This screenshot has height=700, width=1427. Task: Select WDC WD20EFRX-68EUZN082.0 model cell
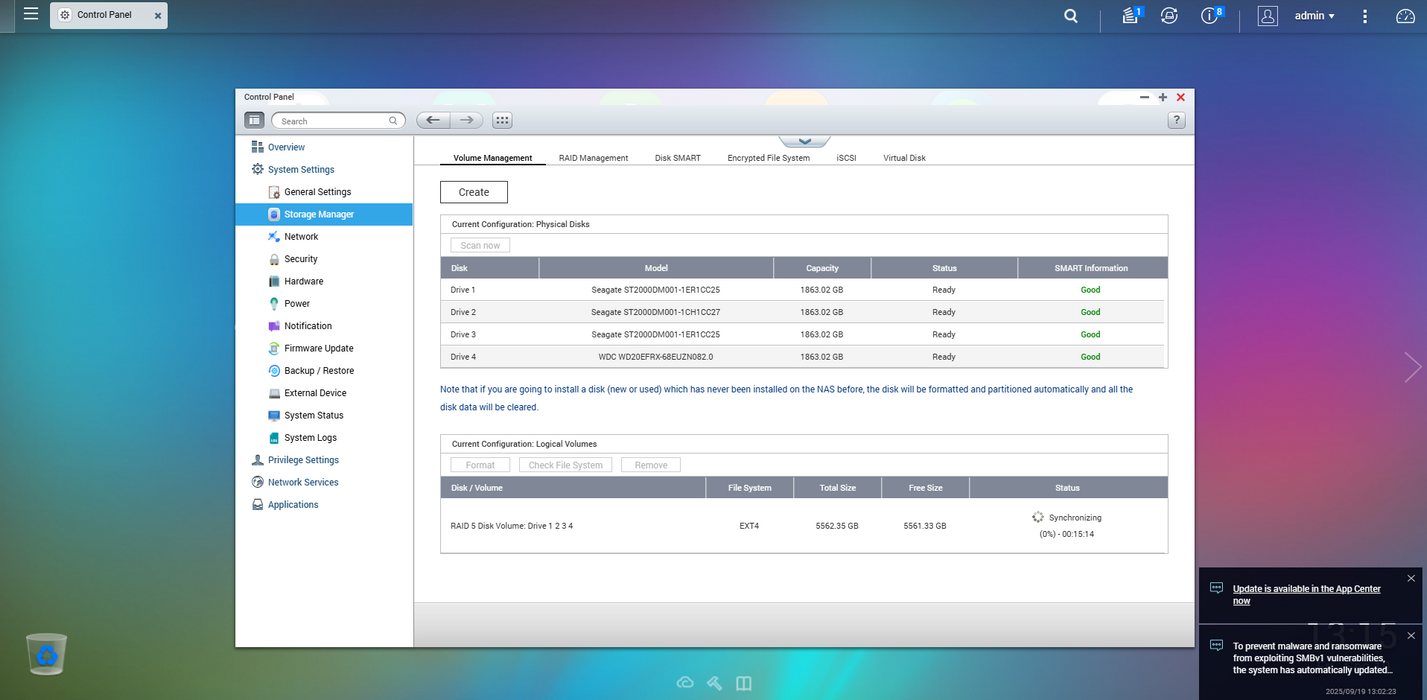tap(656, 357)
